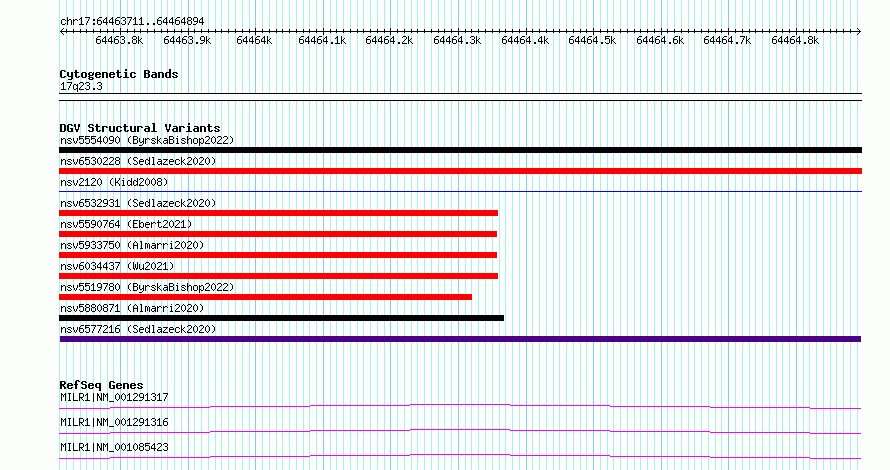The image size is (890, 470).
Task: Click the 64463.9k ruler tick label
Action: [x=187, y=41]
